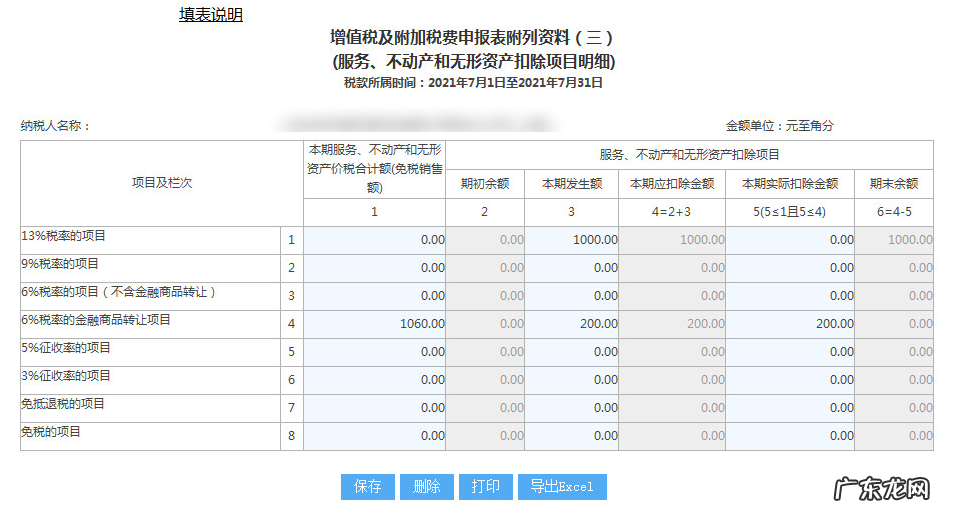This screenshot has height=518, width=968.
Task: Click the formula 4=2+3 cell
Action: [x=671, y=212]
